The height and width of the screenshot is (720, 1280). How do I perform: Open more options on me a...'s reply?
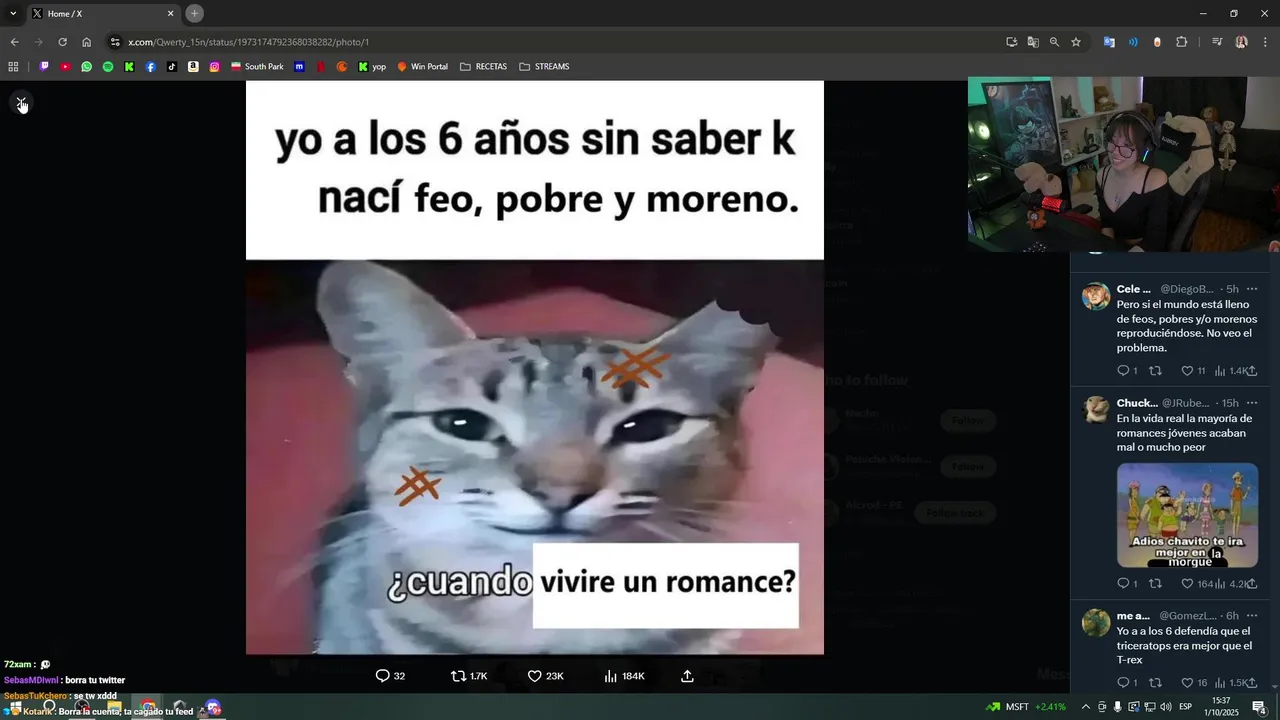tap(1252, 616)
